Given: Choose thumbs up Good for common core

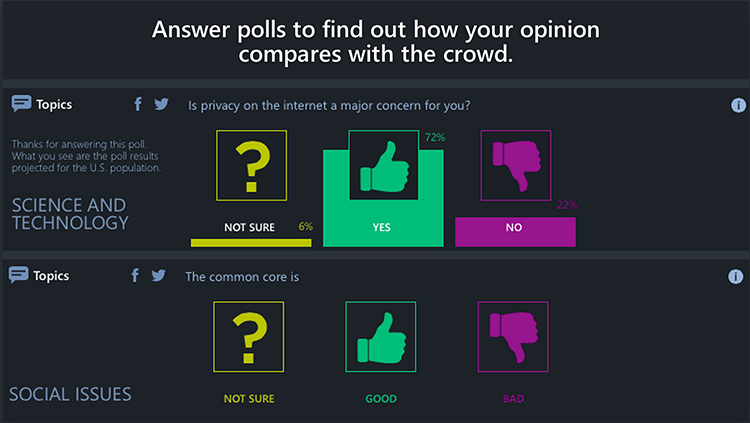Looking at the screenshot, I should click(381, 336).
